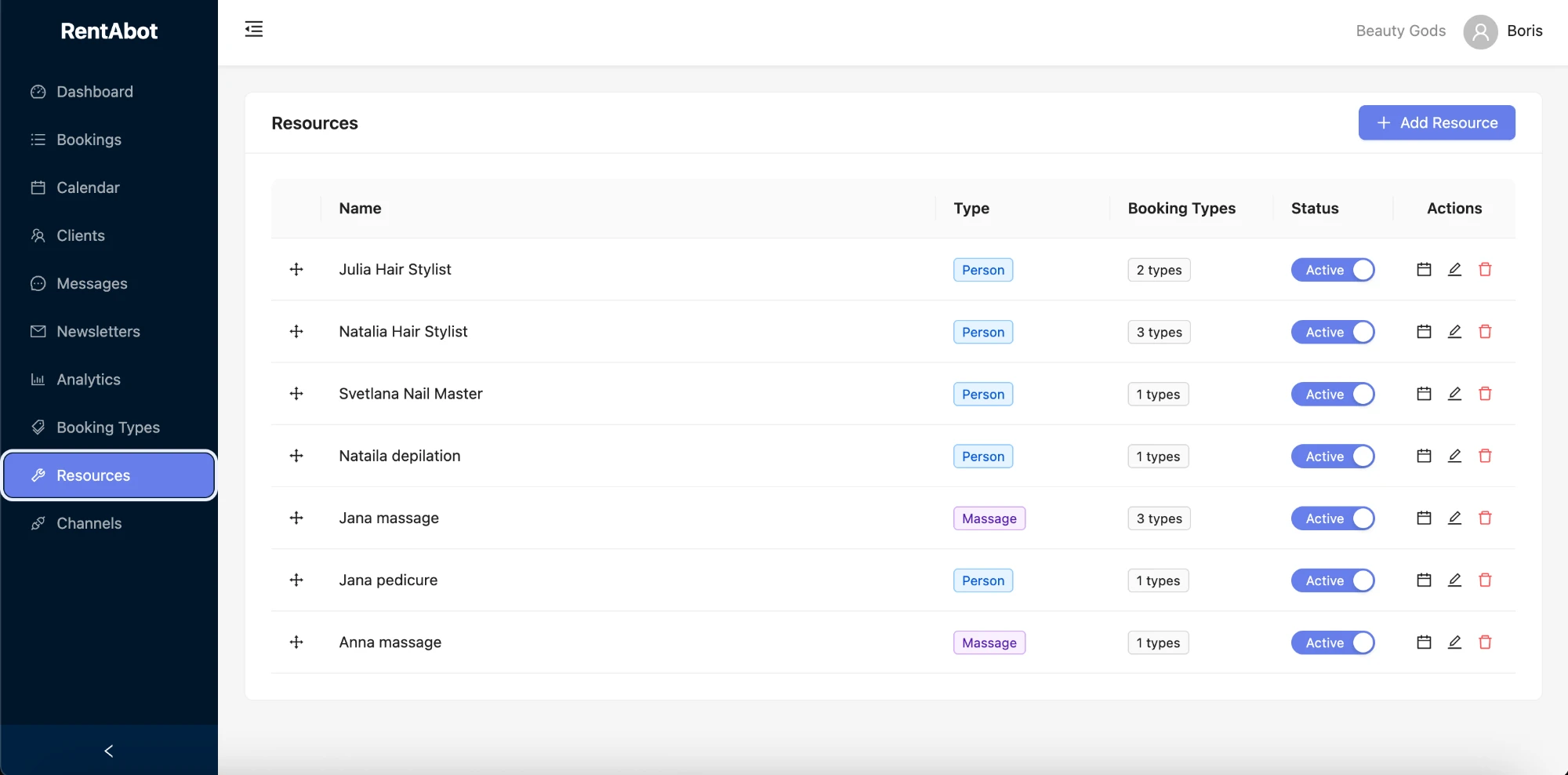This screenshot has width=1568, height=775.
Task: Delete Jana pedicure resource
Action: pos(1485,580)
